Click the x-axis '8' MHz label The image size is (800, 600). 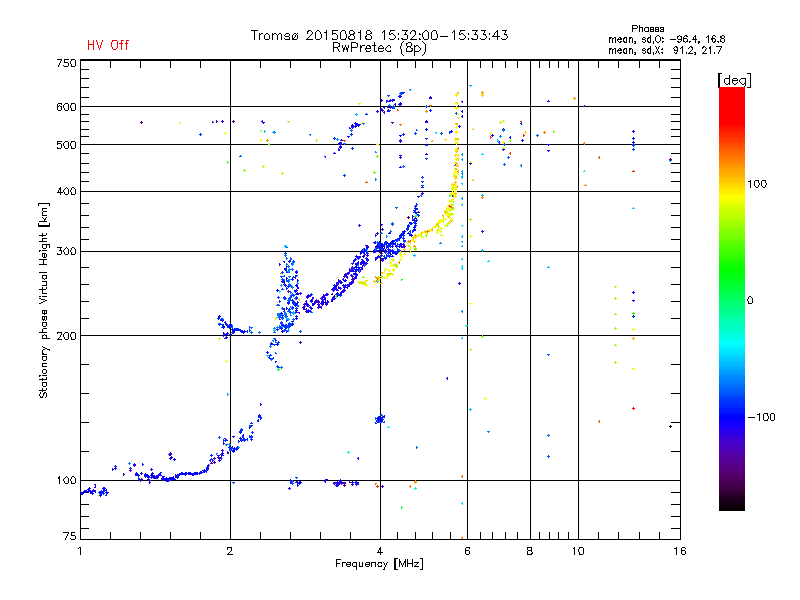coord(530,551)
